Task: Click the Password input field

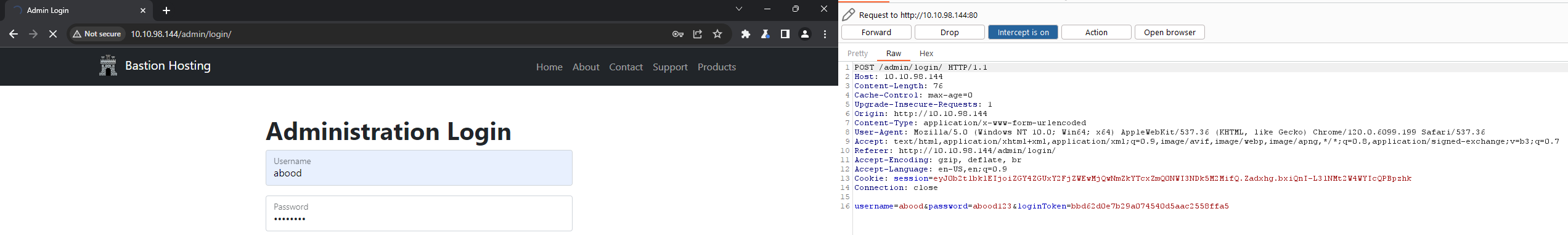Action: (419, 213)
